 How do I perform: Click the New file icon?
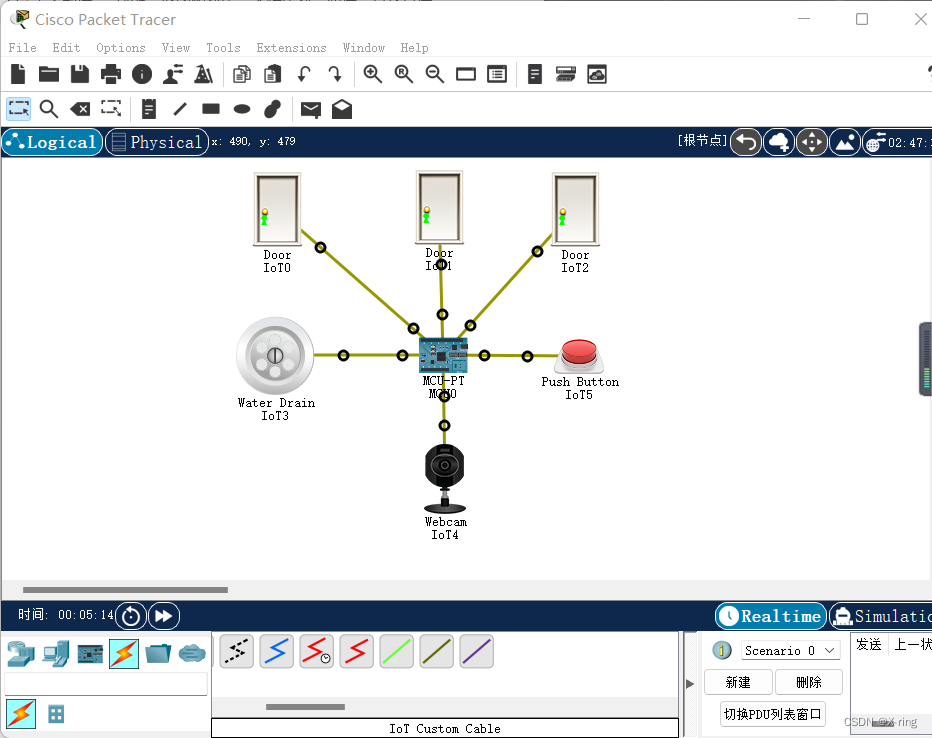(x=18, y=74)
